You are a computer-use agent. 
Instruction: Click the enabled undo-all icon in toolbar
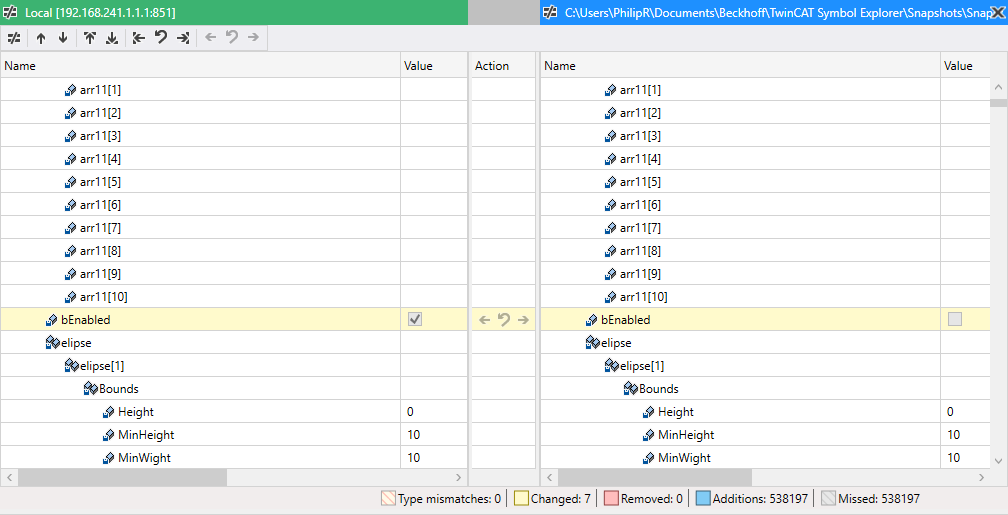[x=161, y=38]
